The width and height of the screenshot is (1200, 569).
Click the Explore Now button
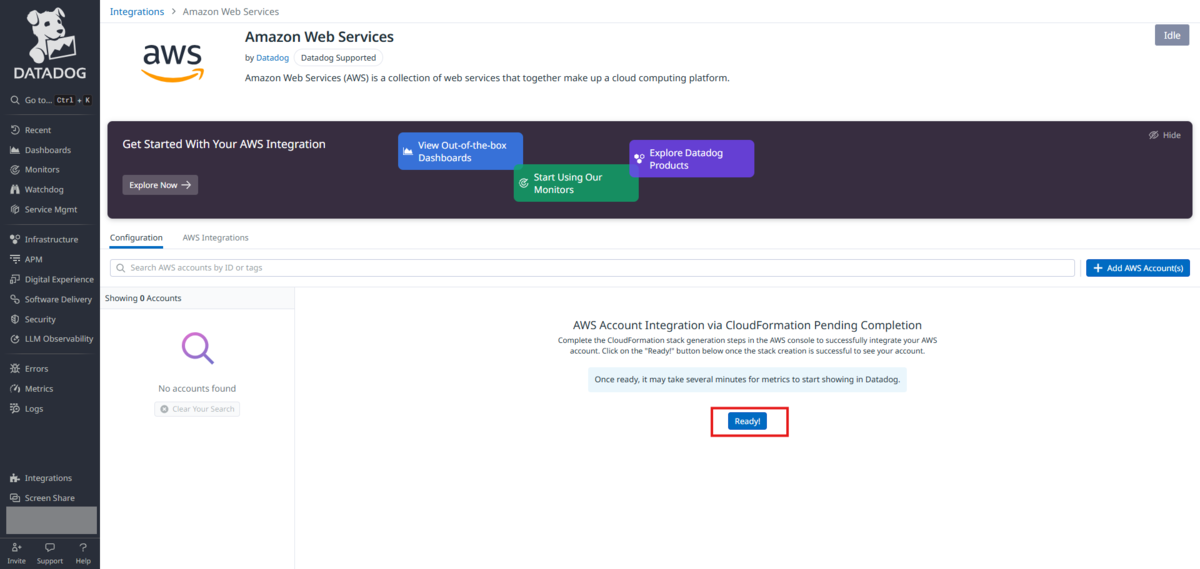tap(160, 185)
